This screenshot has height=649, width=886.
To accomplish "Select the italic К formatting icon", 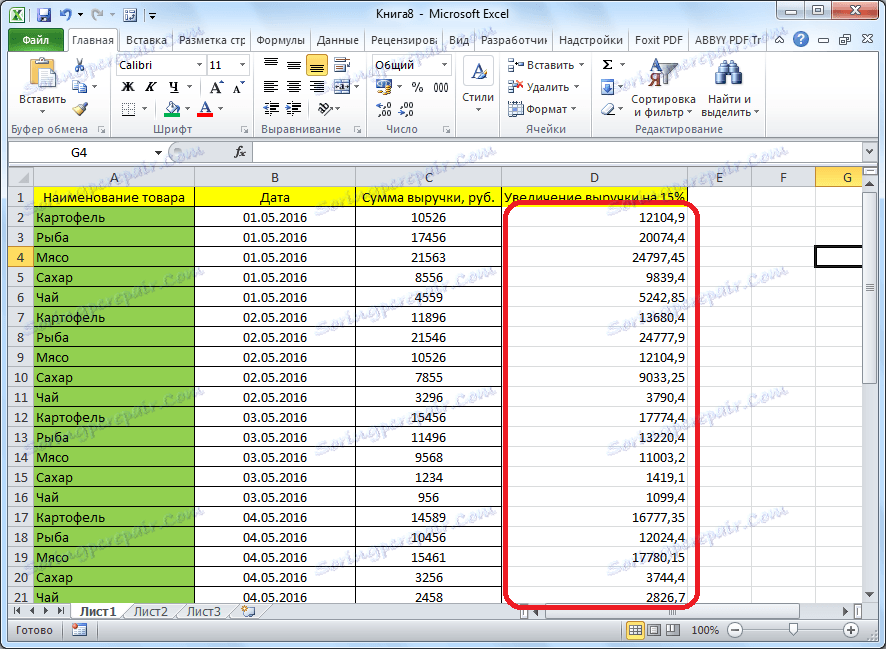I will click(152, 87).
